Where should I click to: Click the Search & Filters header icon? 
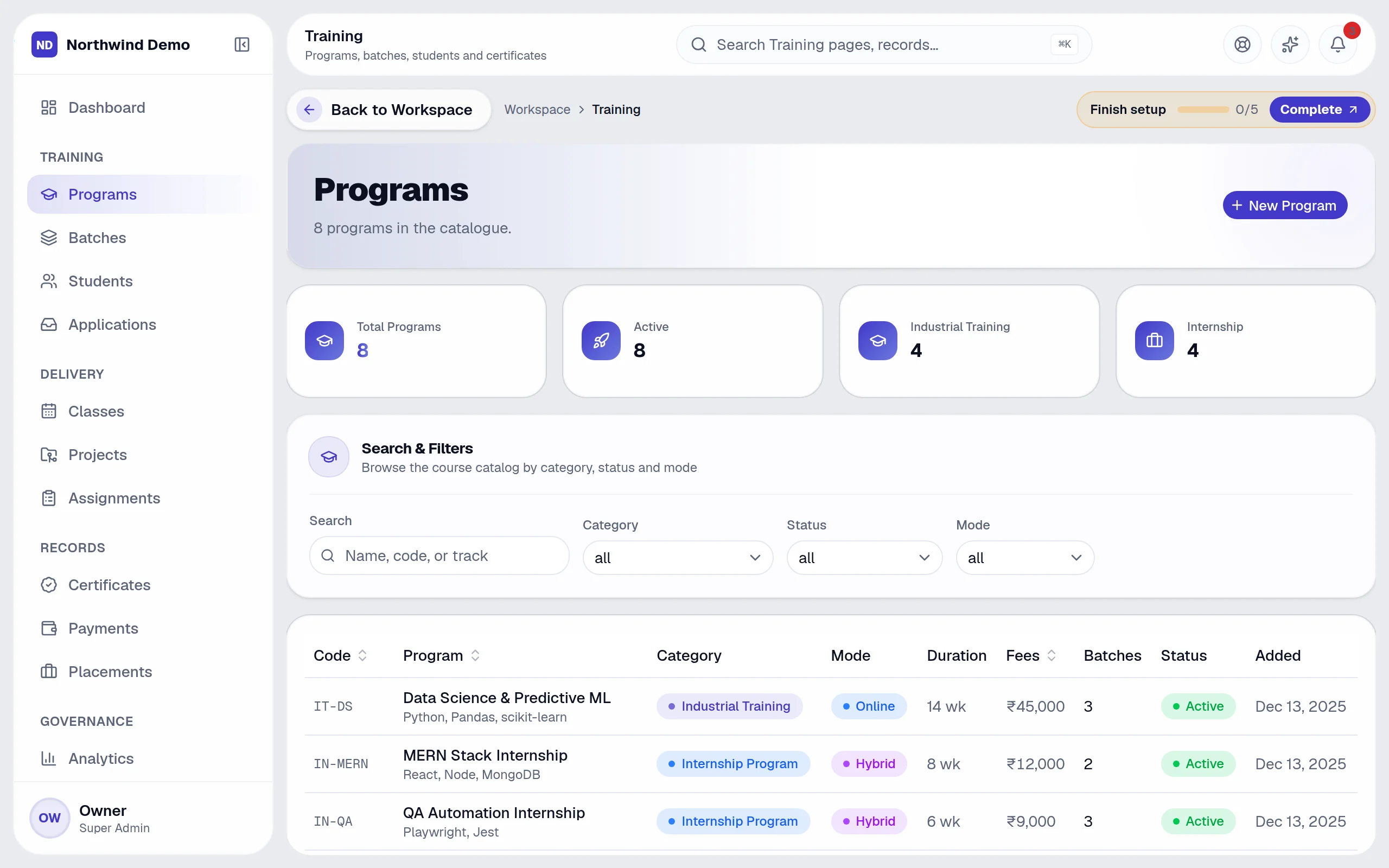point(329,457)
